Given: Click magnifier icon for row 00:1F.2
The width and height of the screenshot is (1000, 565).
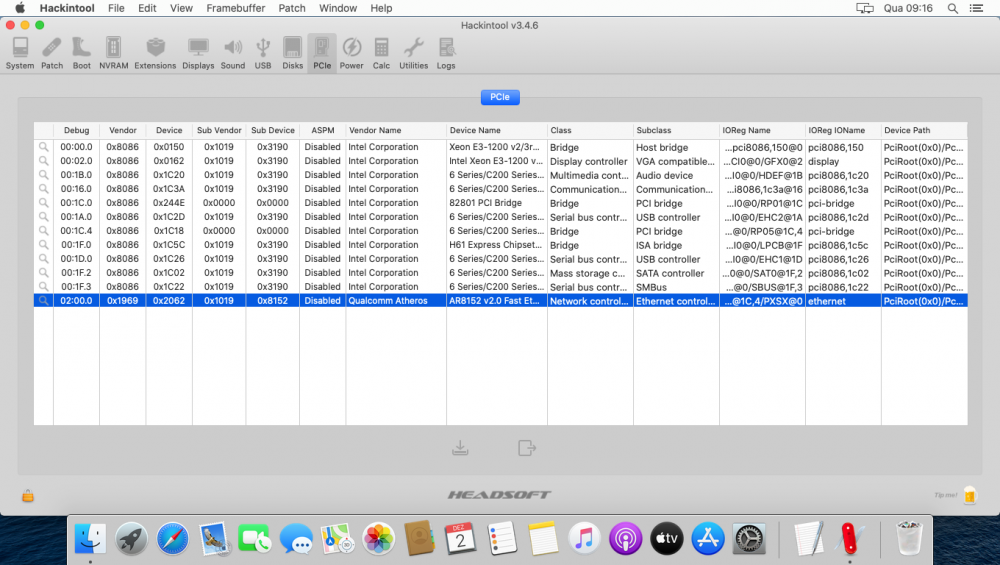Looking at the screenshot, I should [x=43, y=272].
